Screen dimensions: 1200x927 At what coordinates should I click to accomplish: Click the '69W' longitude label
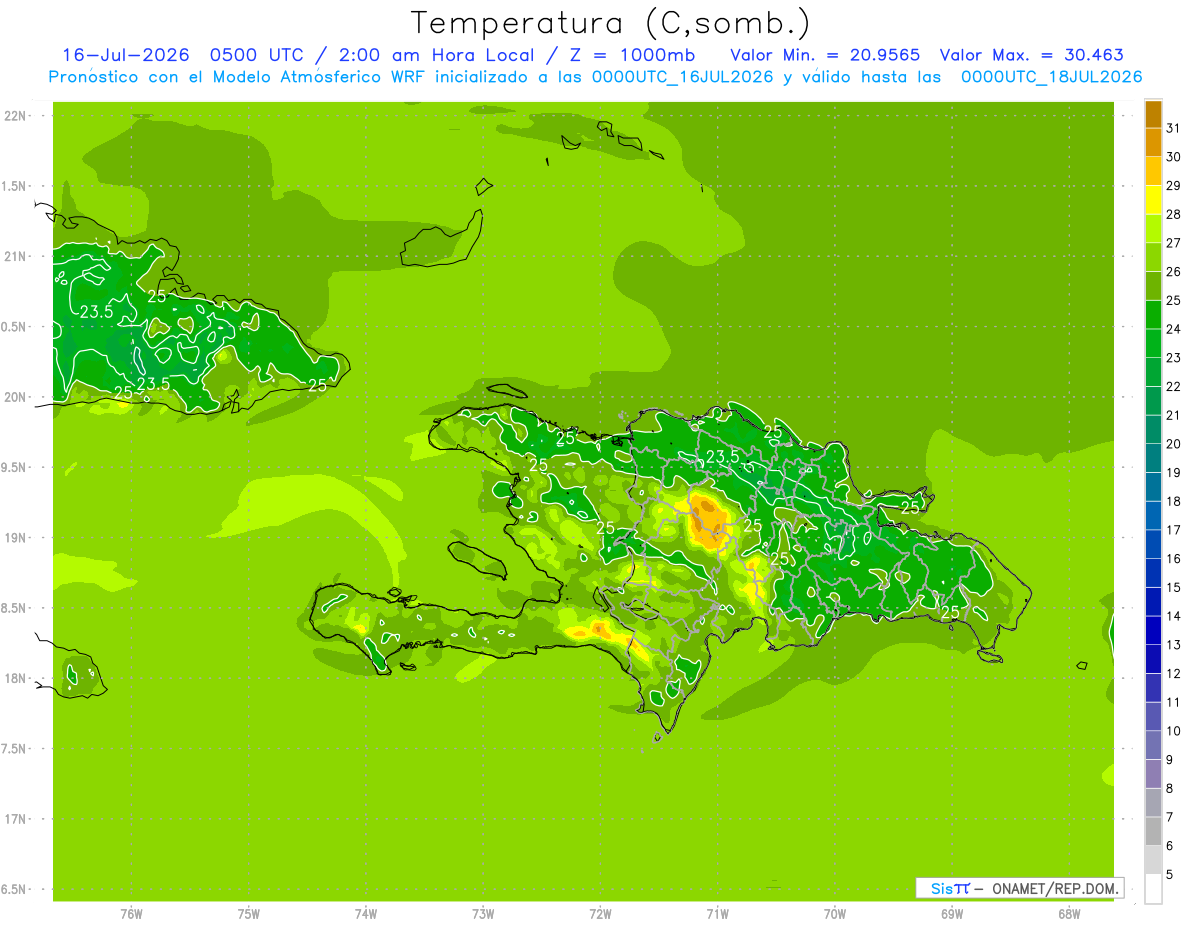[x=952, y=914]
